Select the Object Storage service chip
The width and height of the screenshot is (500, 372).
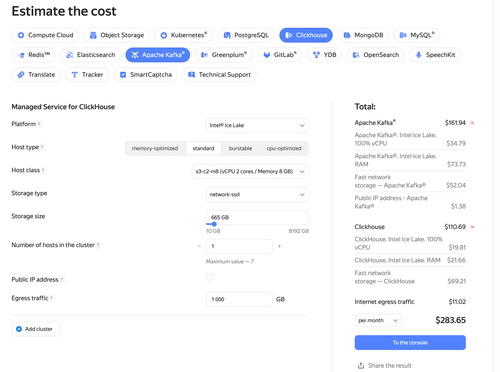(117, 35)
